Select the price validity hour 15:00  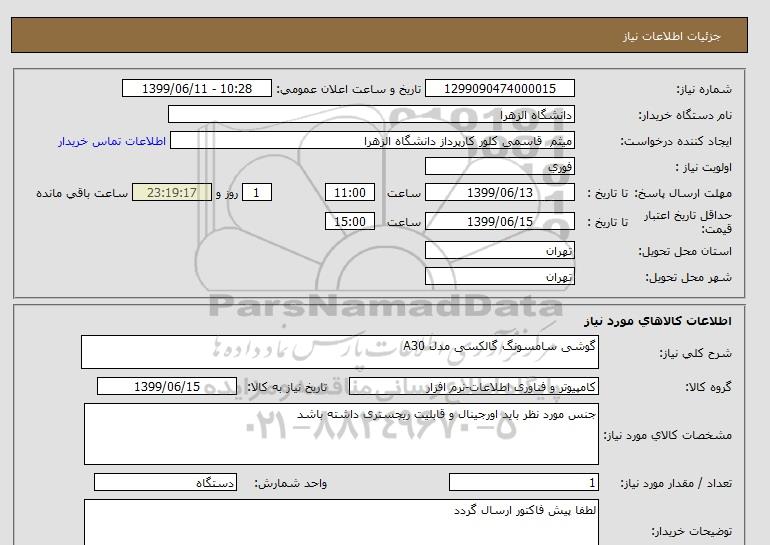pyautogui.click(x=350, y=221)
